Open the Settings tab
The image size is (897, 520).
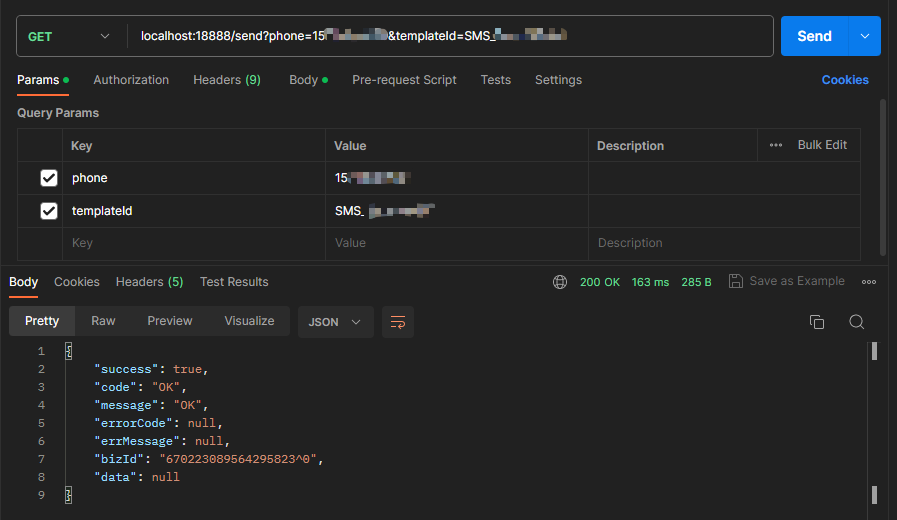tap(558, 80)
